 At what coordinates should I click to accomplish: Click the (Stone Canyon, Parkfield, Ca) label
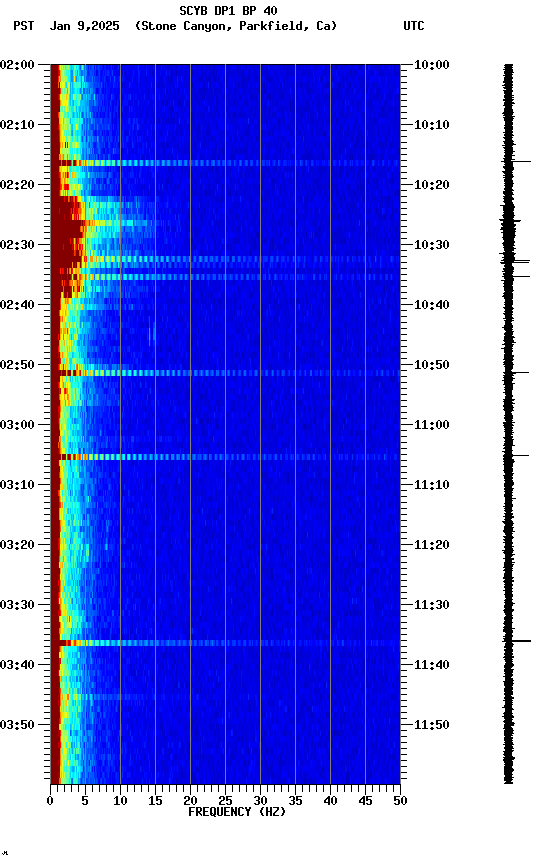pyautogui.click(x=236, y=26)
